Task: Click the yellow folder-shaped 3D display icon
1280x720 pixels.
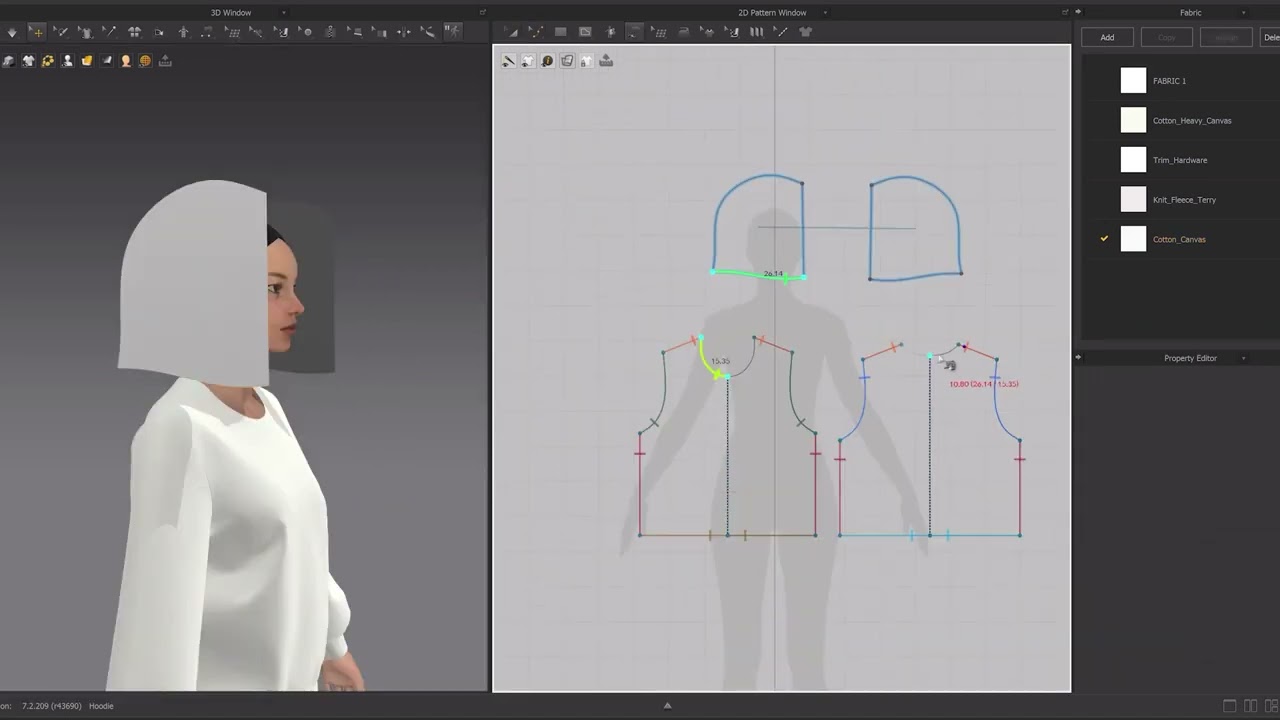Action: coord(87,60)
